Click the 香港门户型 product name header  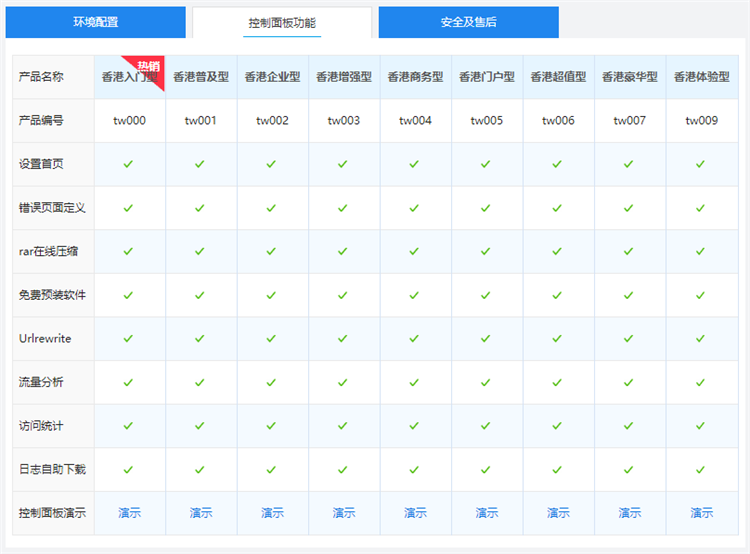click(486, 77)
